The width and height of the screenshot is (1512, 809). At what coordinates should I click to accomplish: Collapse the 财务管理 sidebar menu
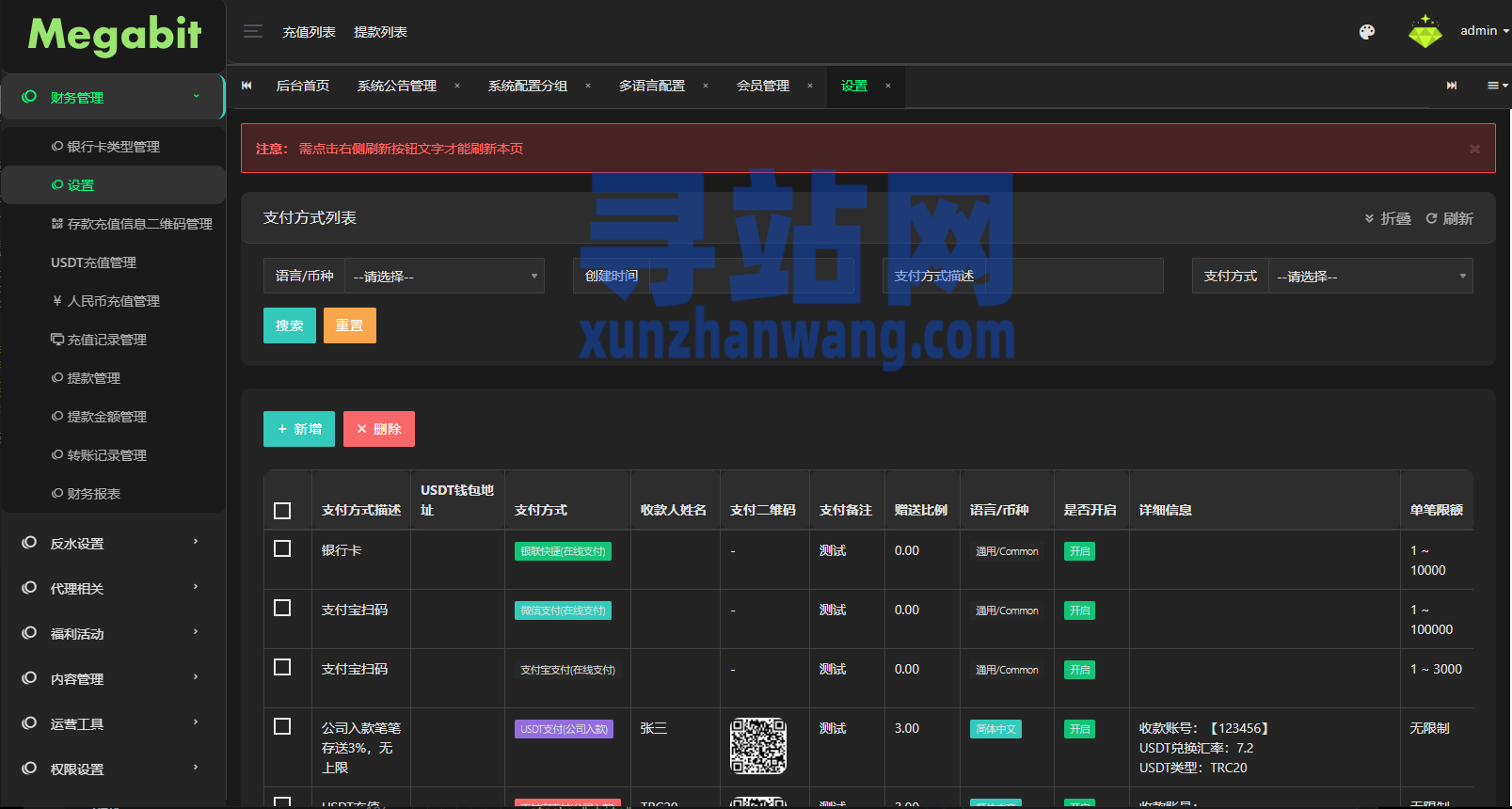[113, 97]
